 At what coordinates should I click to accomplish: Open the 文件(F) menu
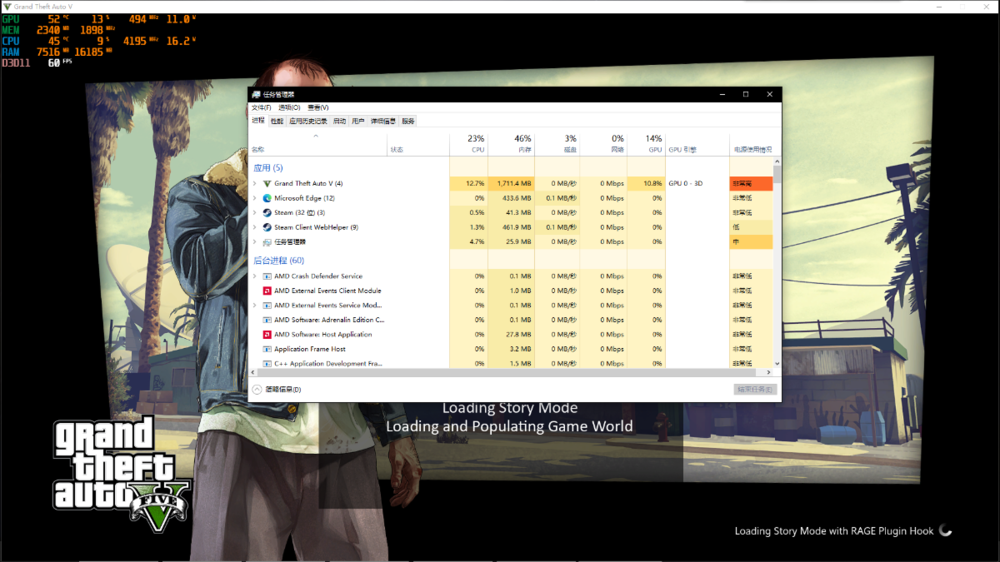[261, 107]
